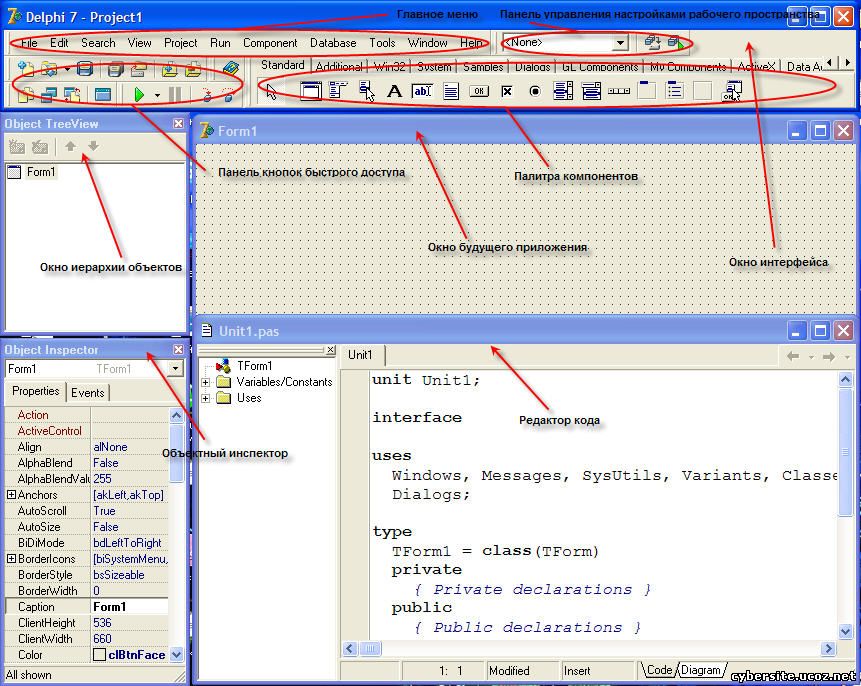Screen dimensions: 861x686
Task: Click the Open file toolbar icon
Action: pos(49,69)
